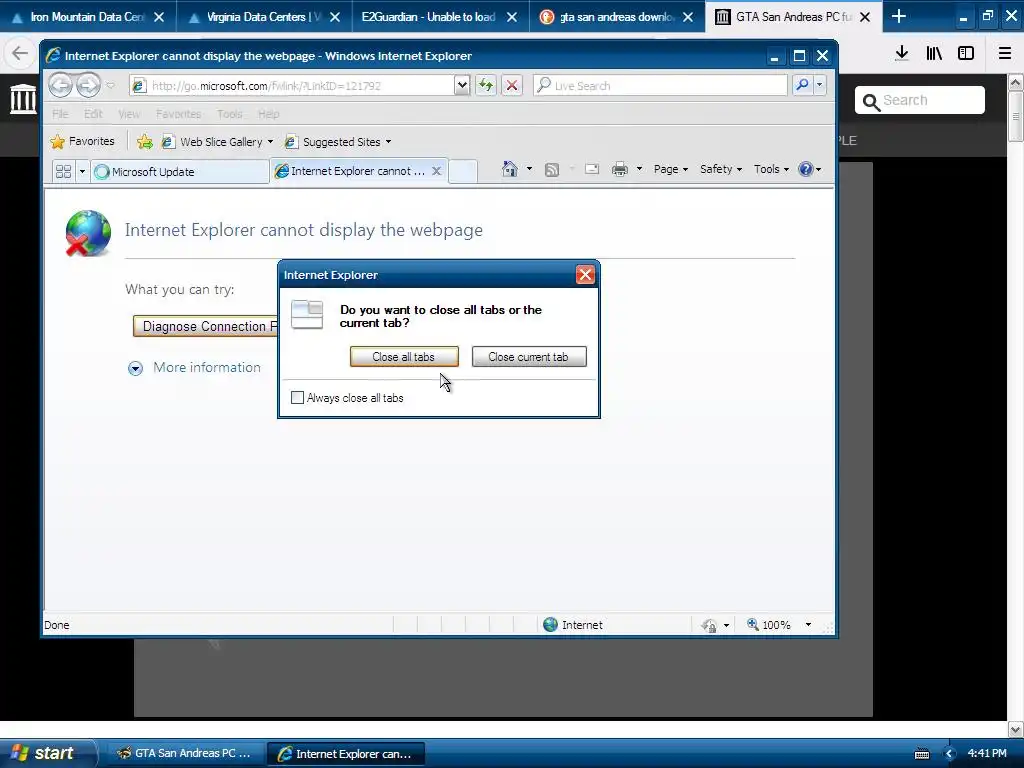Close the Internet Explorer cannot tab
Screen dimensions: 1024x768
[x=437, y=170]
